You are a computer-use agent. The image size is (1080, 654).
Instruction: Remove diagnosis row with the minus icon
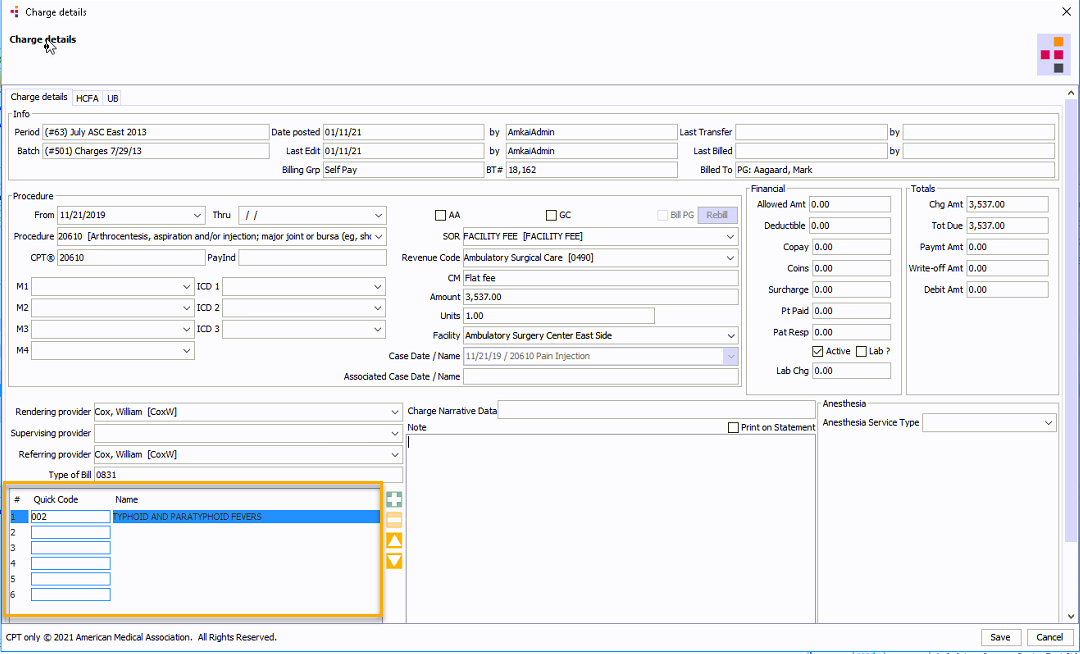click(394, 520)
